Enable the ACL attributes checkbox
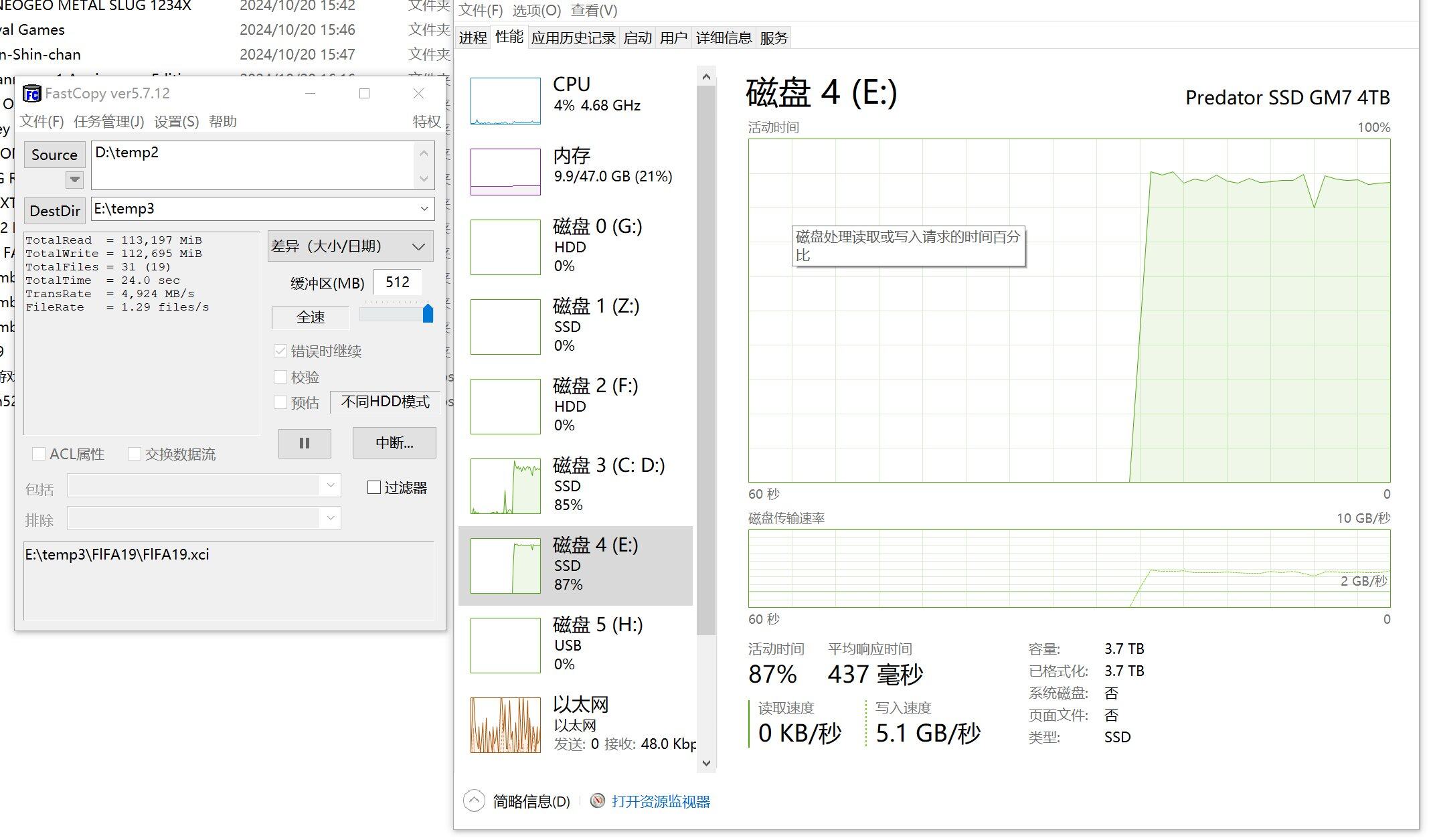The width and height of the screenshot is (1429, 840). pyautogui.click(x=39, y=454)
